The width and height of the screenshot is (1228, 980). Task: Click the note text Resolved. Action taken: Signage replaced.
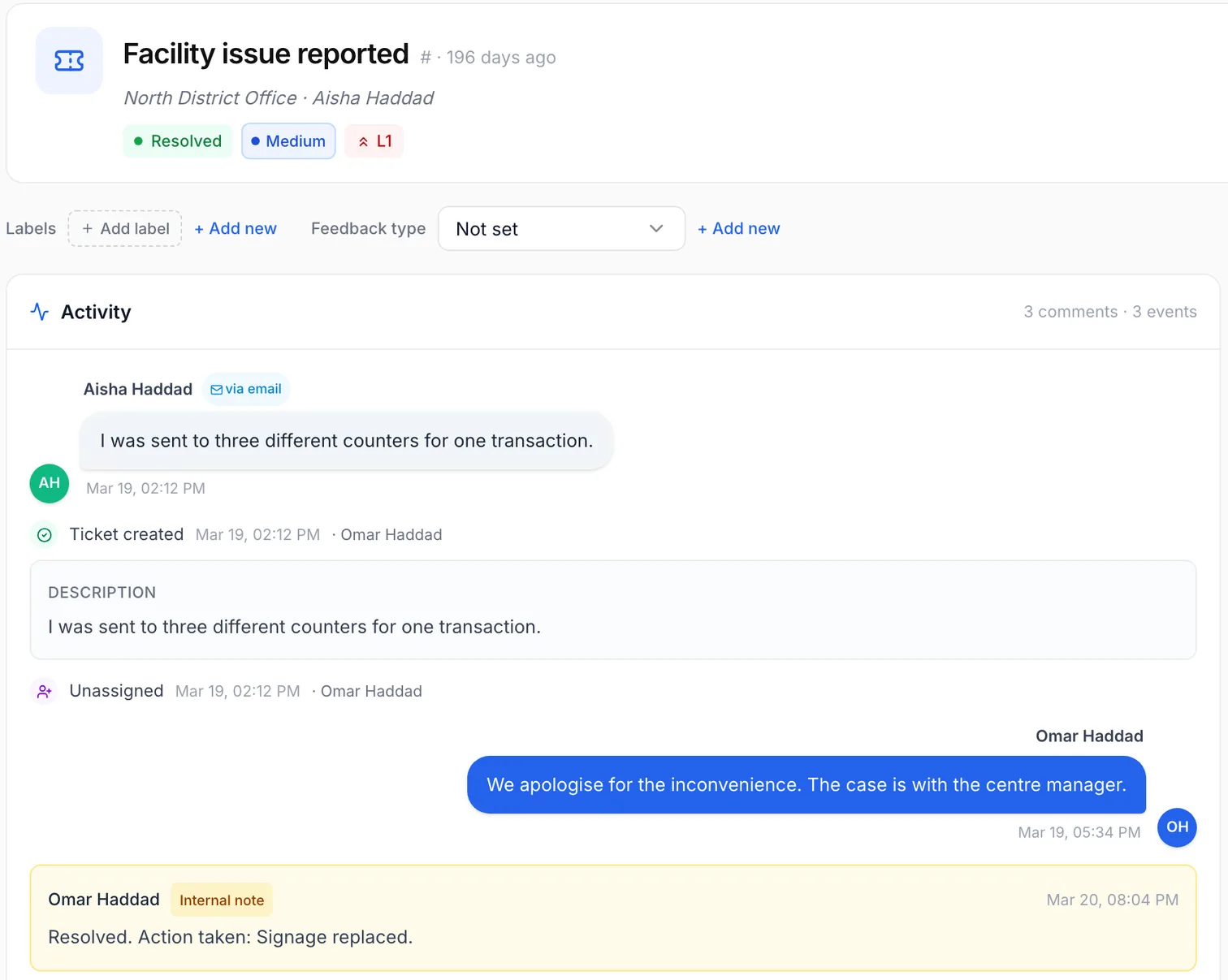[231, 937]
